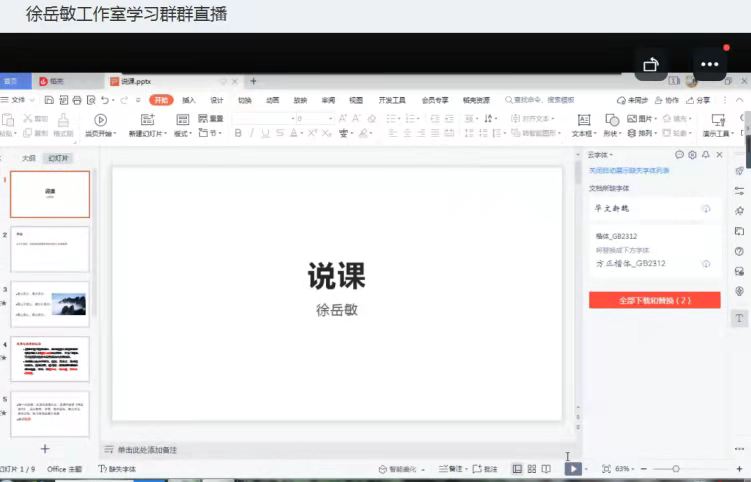Click the 关闭自动显示缺失字体列表 link

click(x=630, y=171)
